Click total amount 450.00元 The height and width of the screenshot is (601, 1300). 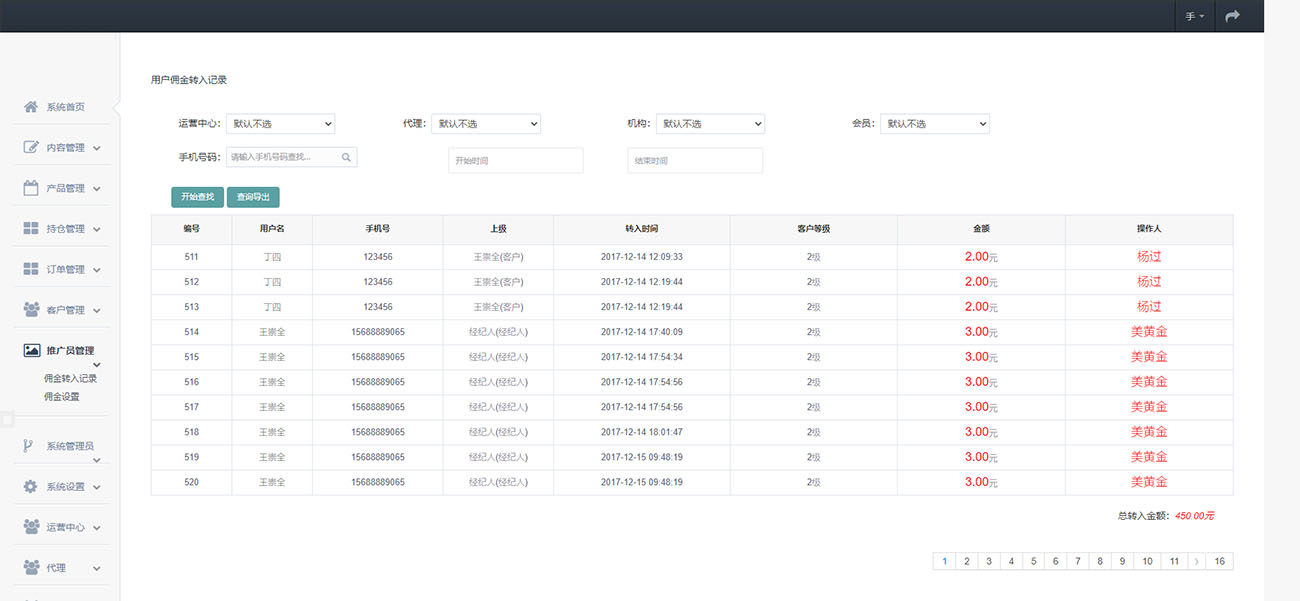point(1194,516)
